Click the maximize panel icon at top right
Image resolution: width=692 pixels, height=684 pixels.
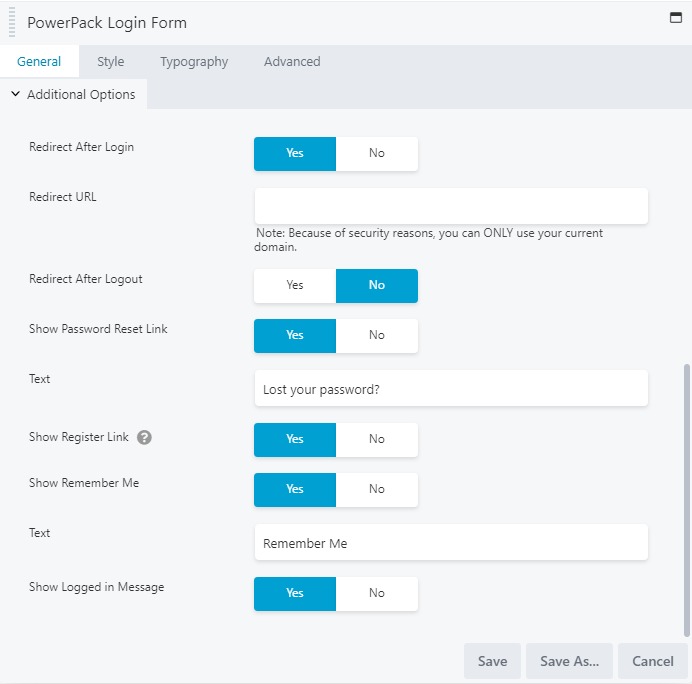coord(676,18)
